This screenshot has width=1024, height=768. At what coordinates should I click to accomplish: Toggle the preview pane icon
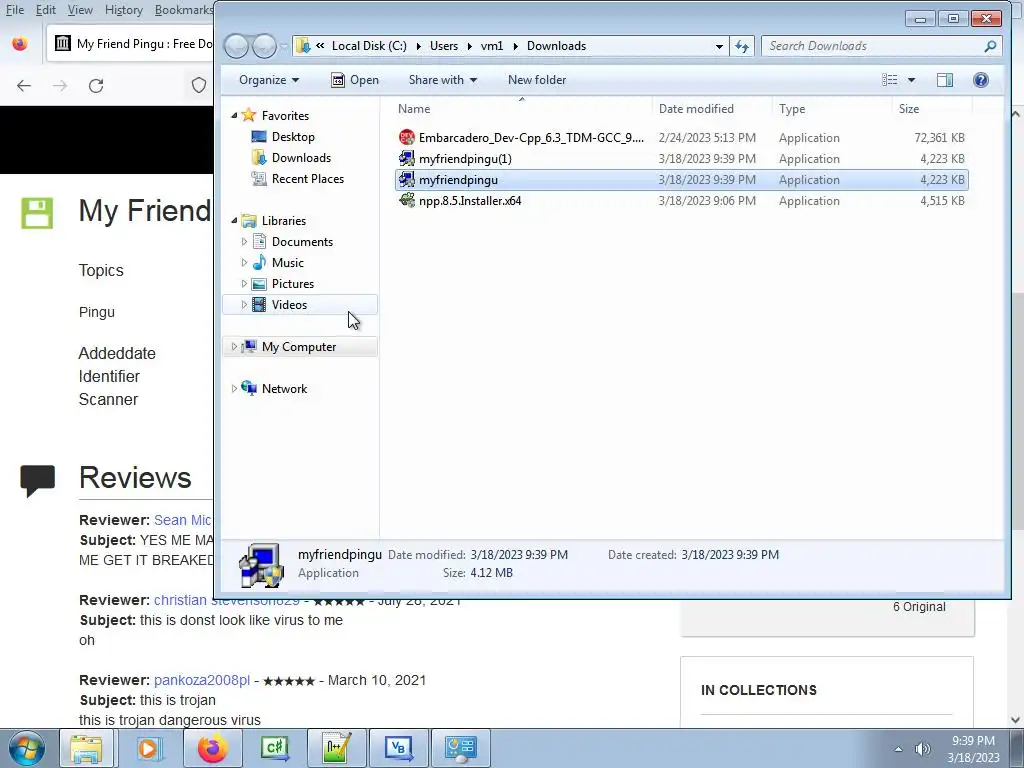click(x=945, y=80)
